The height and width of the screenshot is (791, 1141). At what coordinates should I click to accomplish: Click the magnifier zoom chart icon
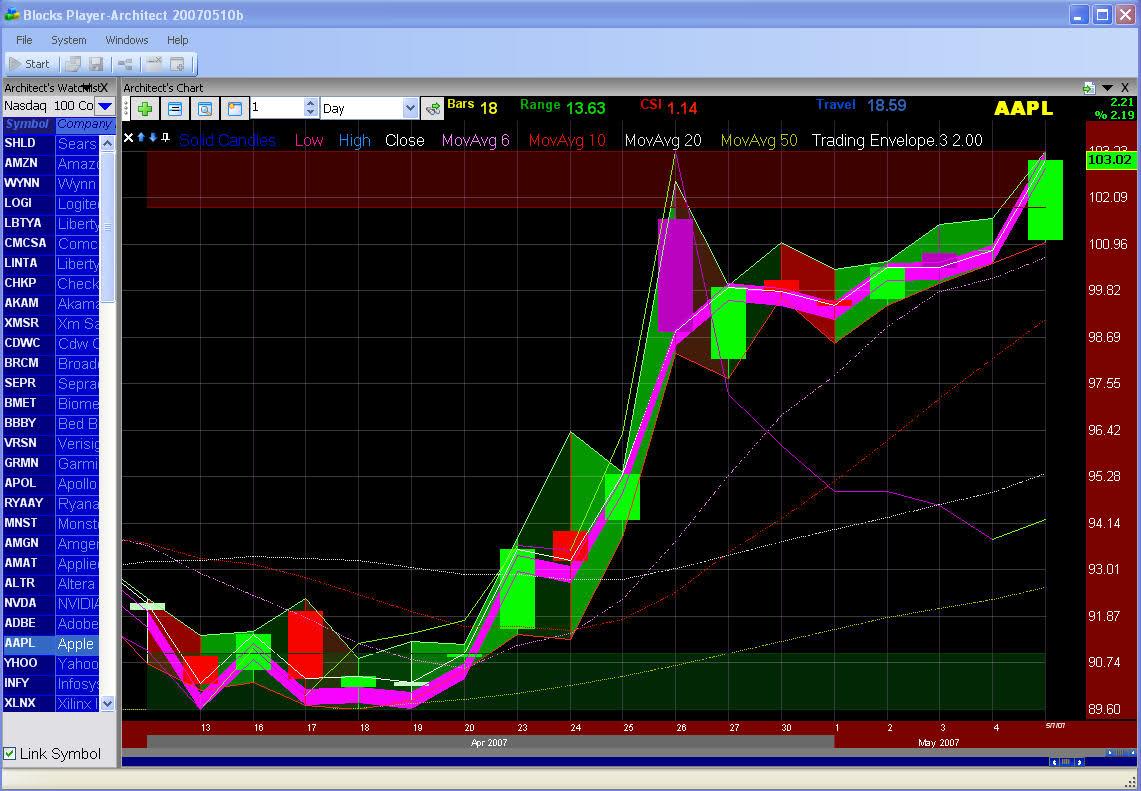click(205, 108)
